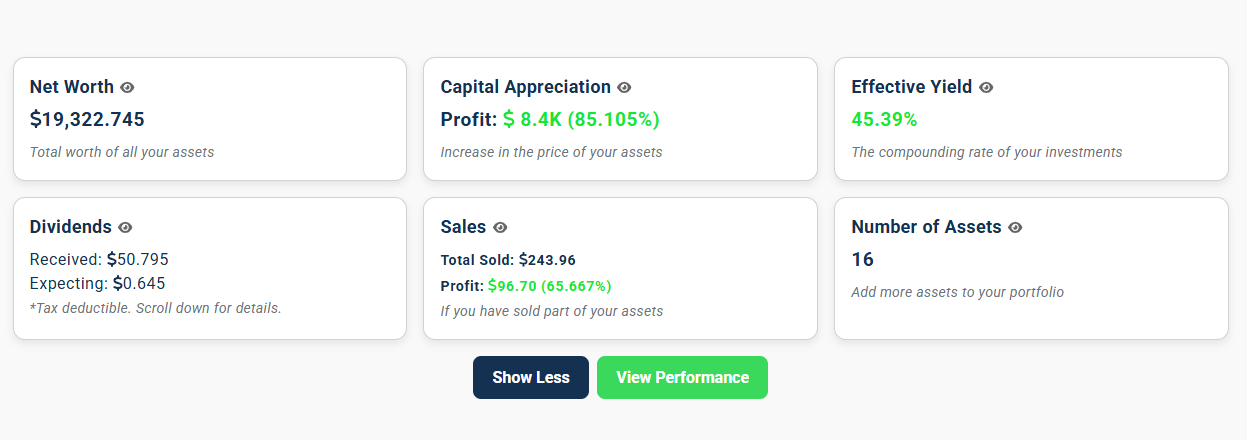The image size is (1247, 440).
Task: Hide Sales values via the eye icon
Action: (500, 227)
